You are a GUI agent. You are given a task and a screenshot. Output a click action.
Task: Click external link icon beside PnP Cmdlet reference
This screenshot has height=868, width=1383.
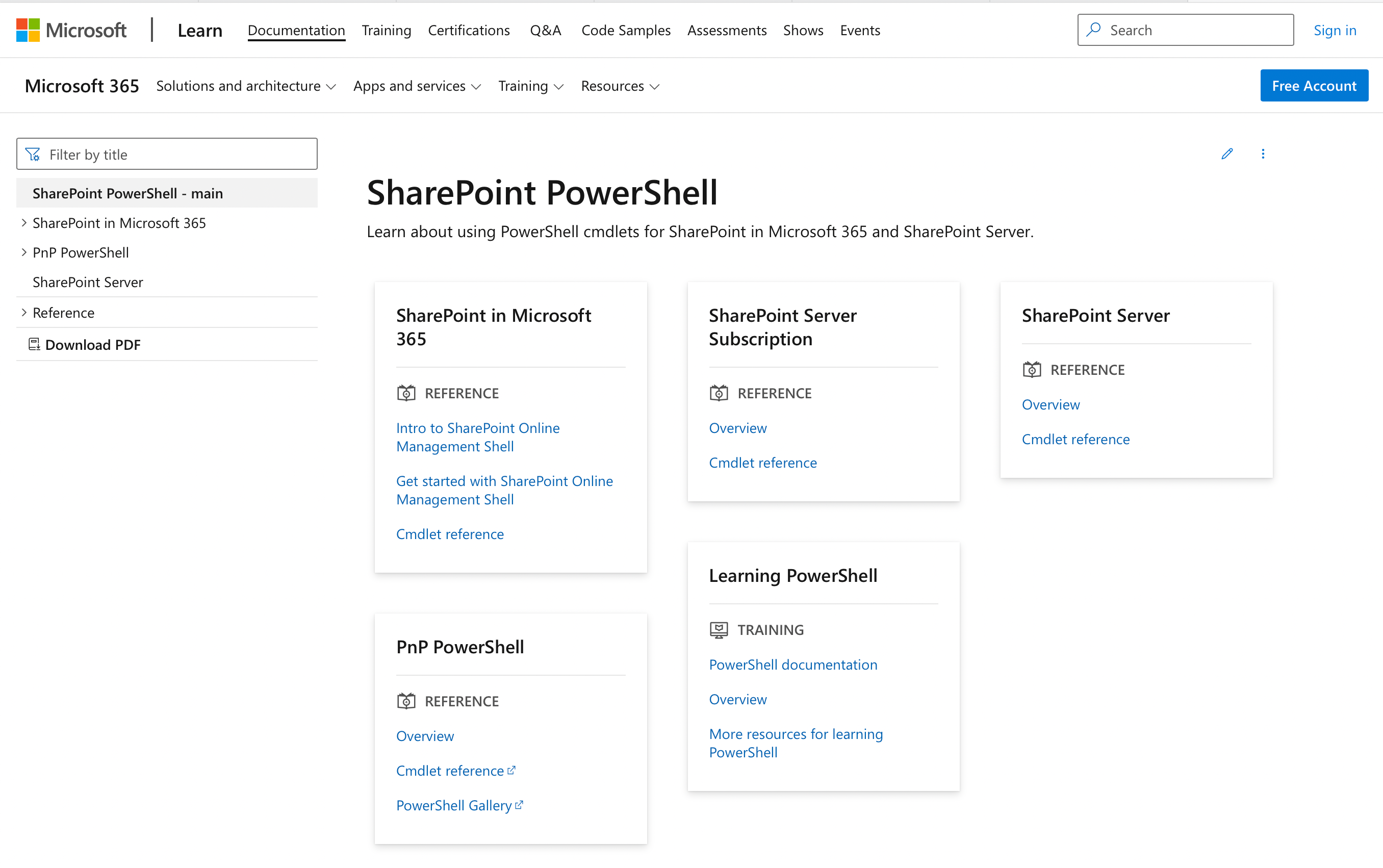(511, 770)
